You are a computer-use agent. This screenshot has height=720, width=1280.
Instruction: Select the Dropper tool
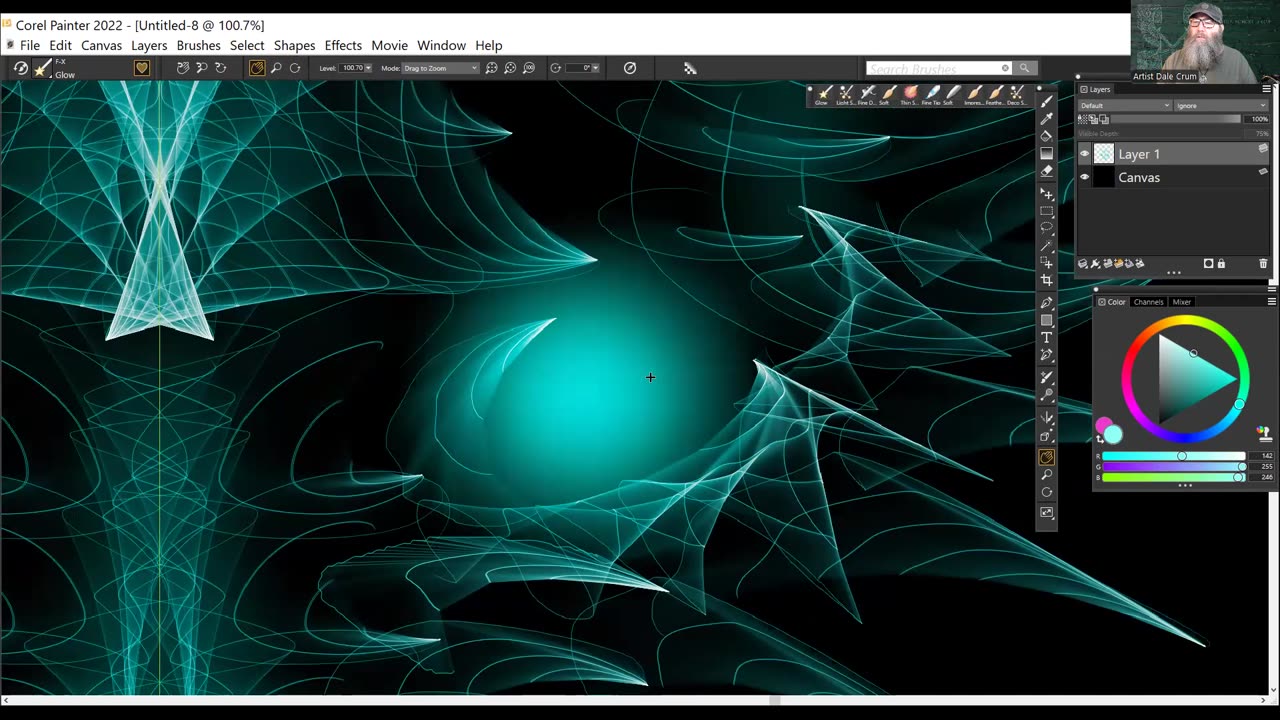(1047, 119)
